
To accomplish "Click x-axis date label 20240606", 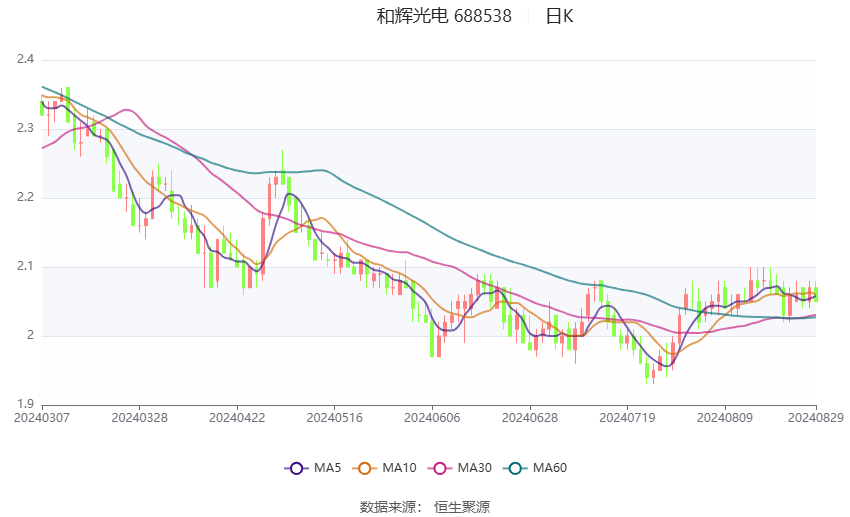I will [432, 418].
